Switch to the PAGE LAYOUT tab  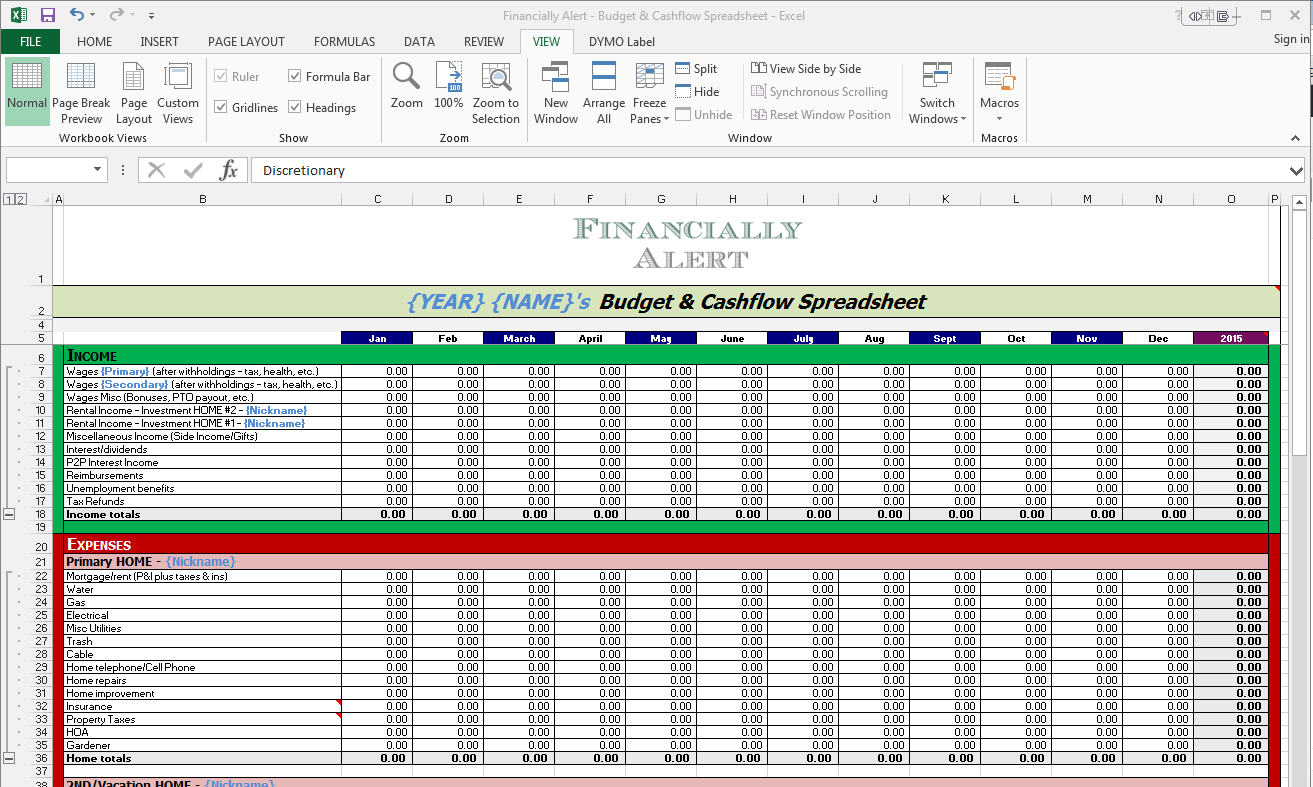click(x=246, y=42)
